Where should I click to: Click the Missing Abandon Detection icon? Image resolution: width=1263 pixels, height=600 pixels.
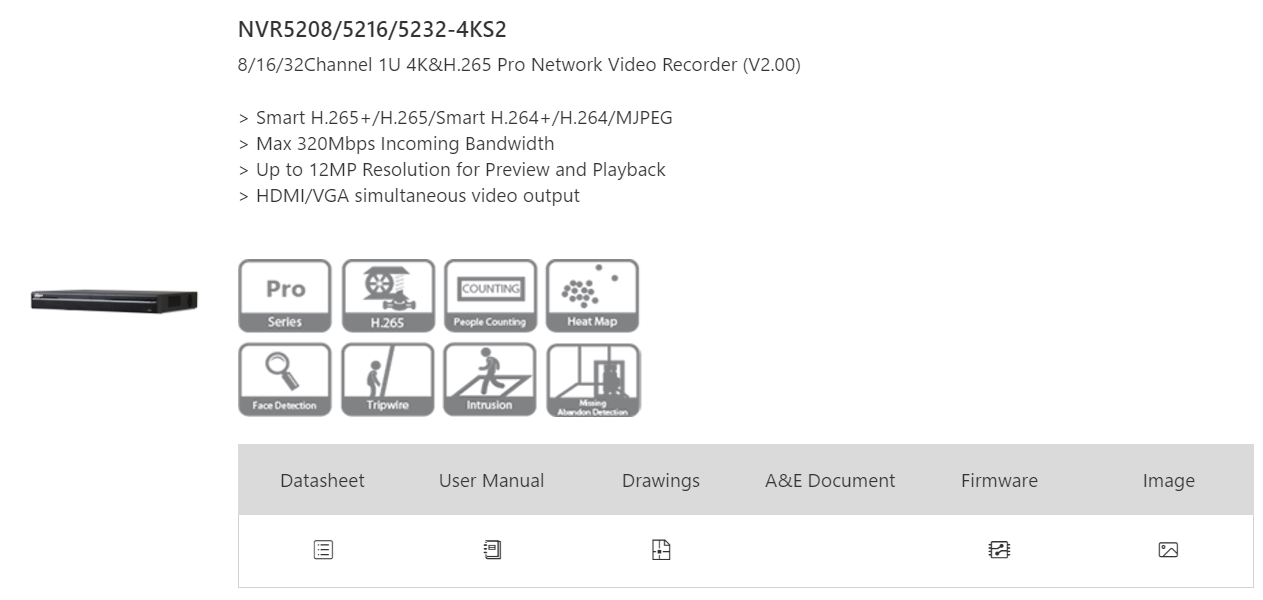coord(593,380)
